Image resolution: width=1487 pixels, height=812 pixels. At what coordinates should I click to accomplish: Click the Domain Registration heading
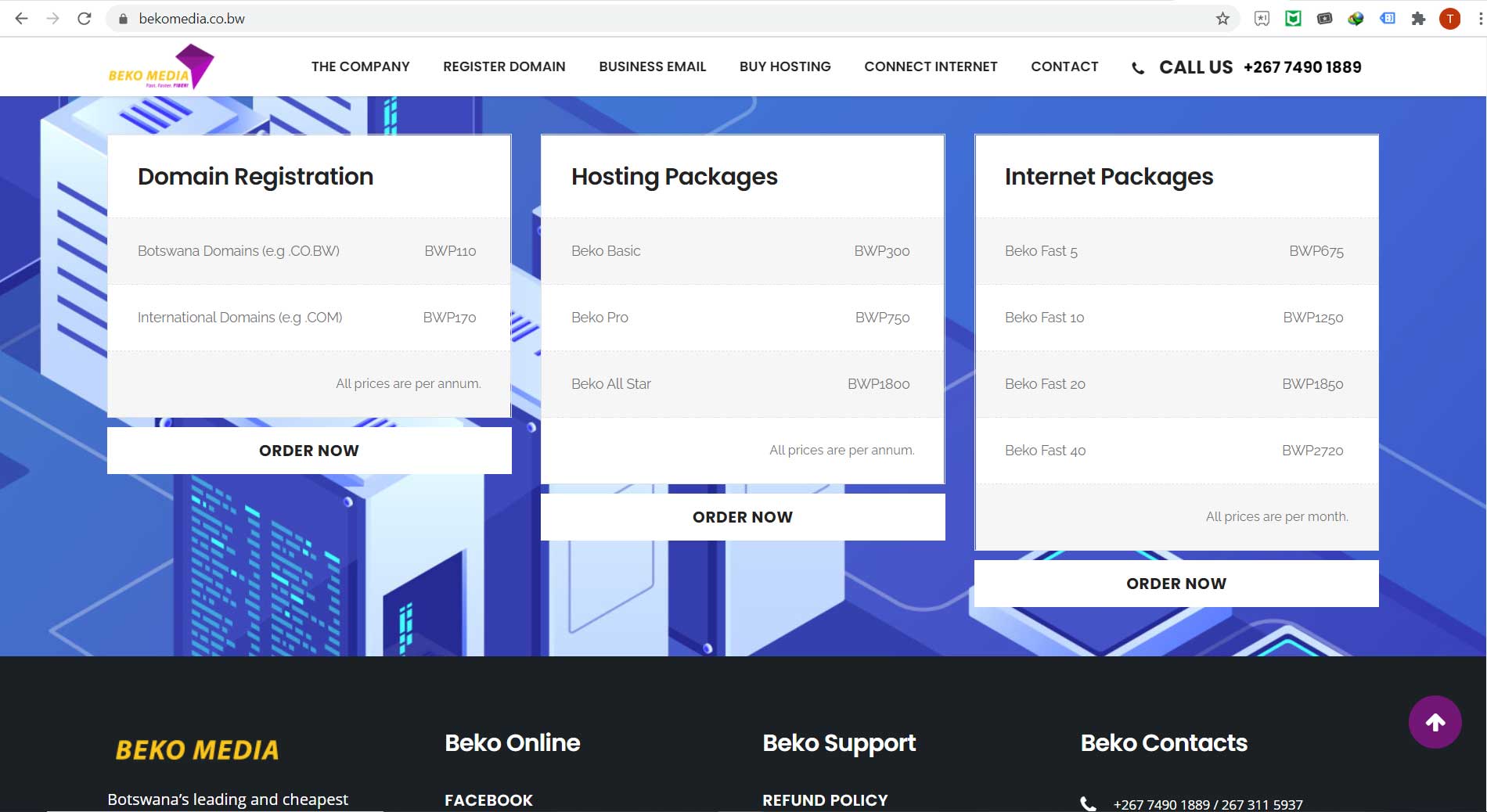[x=255, y=177]
